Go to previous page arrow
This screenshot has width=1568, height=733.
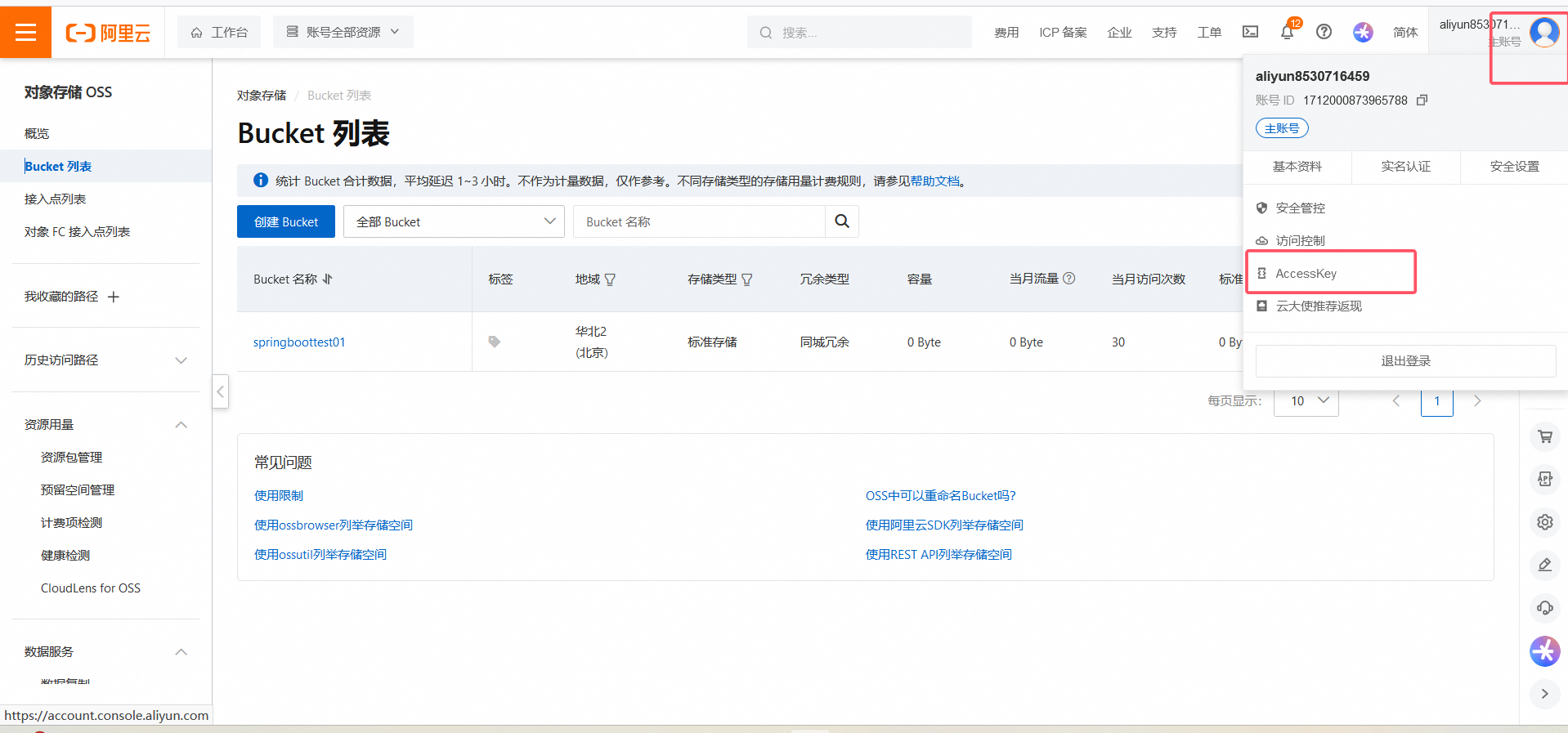pos(1396,400)
